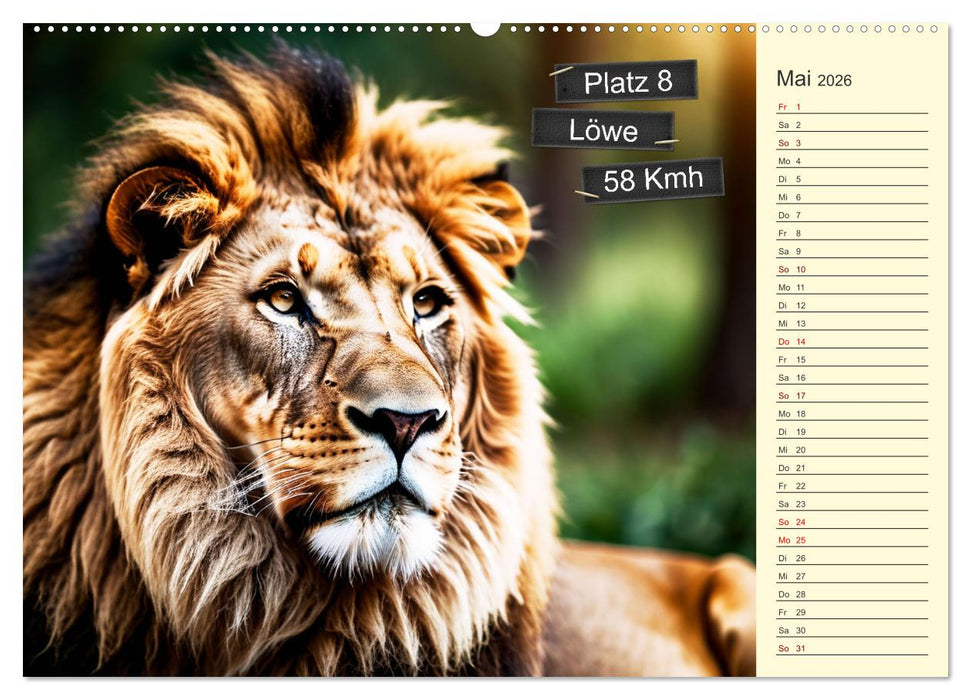
Task: Select the Di 12 calendar line
Action: 851,305
